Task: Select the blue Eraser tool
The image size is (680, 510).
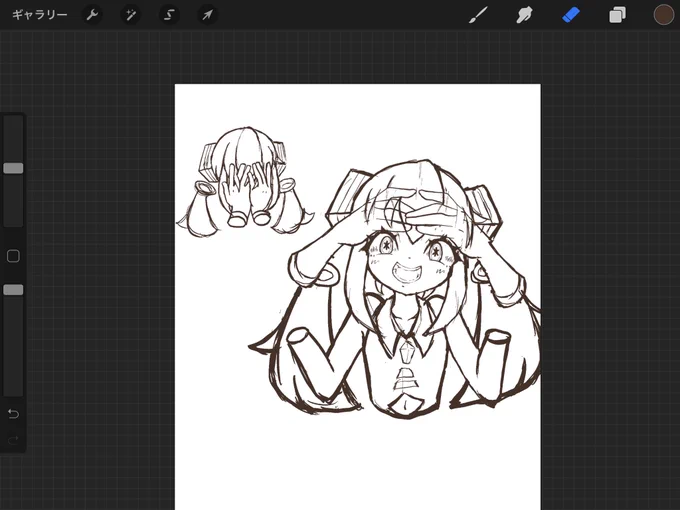Action: [x=571, y=15]
